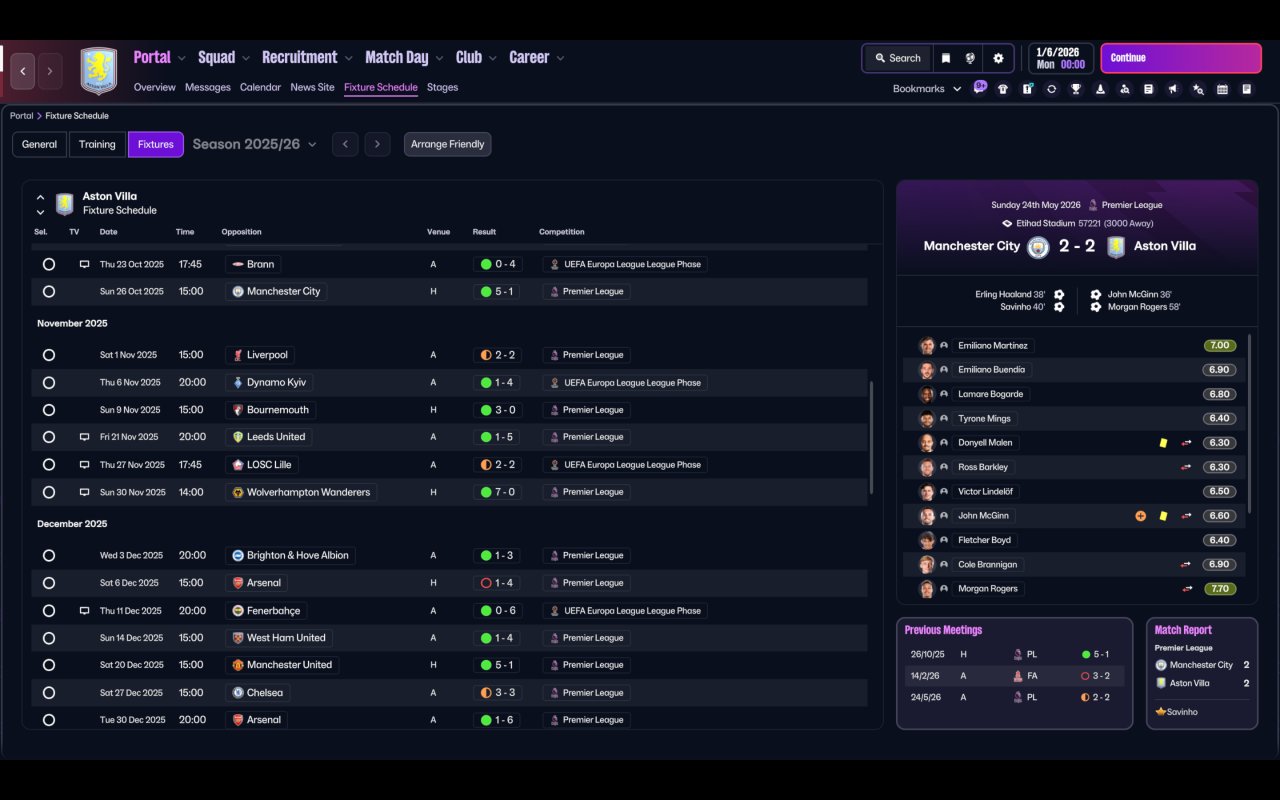Screen dimensions: 1280x800
Task: Click the TV icon on Fenerbahçe row
Action: tap(85, 611)
